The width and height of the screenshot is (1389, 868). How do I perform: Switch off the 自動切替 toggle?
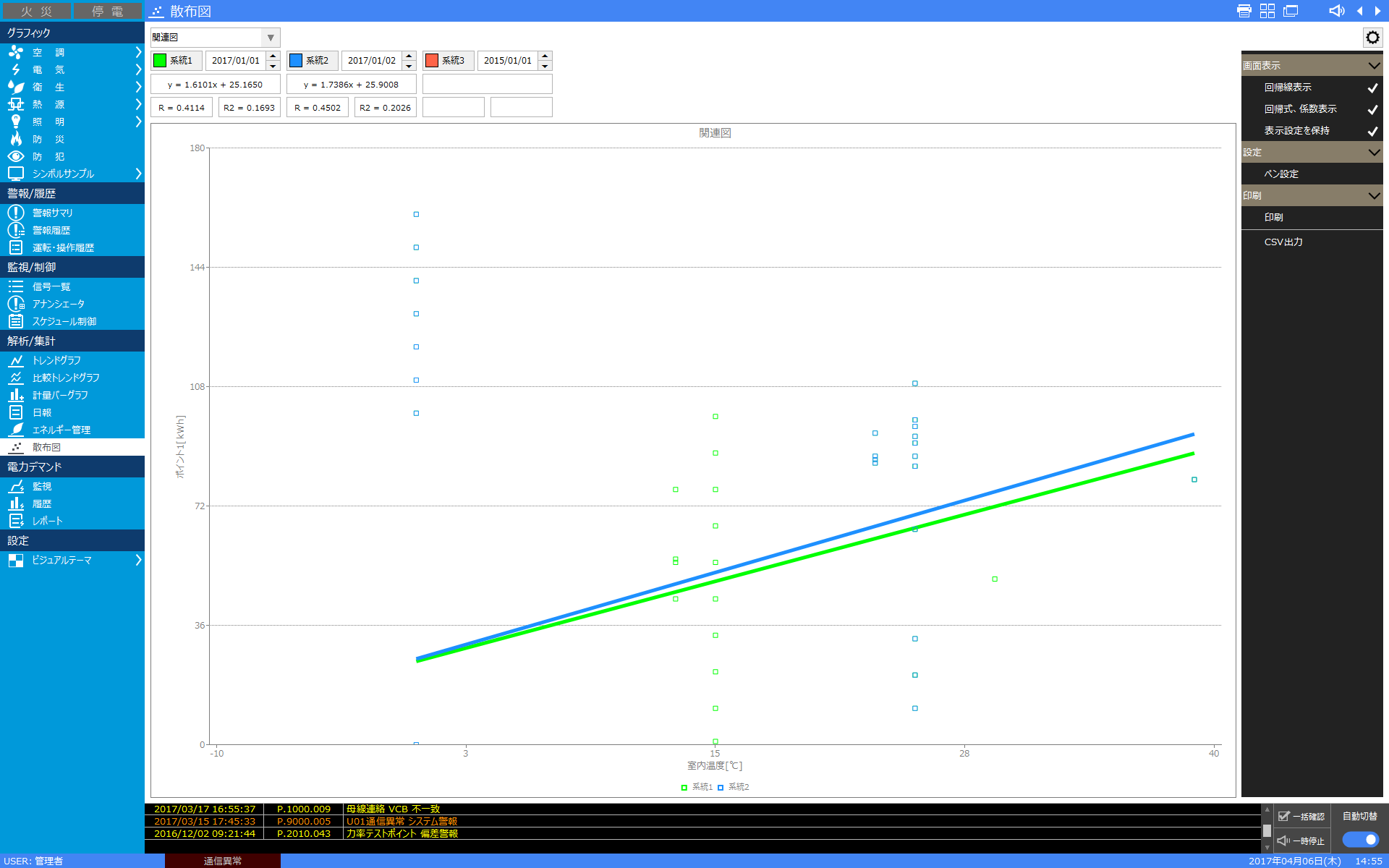(1360, 839)
